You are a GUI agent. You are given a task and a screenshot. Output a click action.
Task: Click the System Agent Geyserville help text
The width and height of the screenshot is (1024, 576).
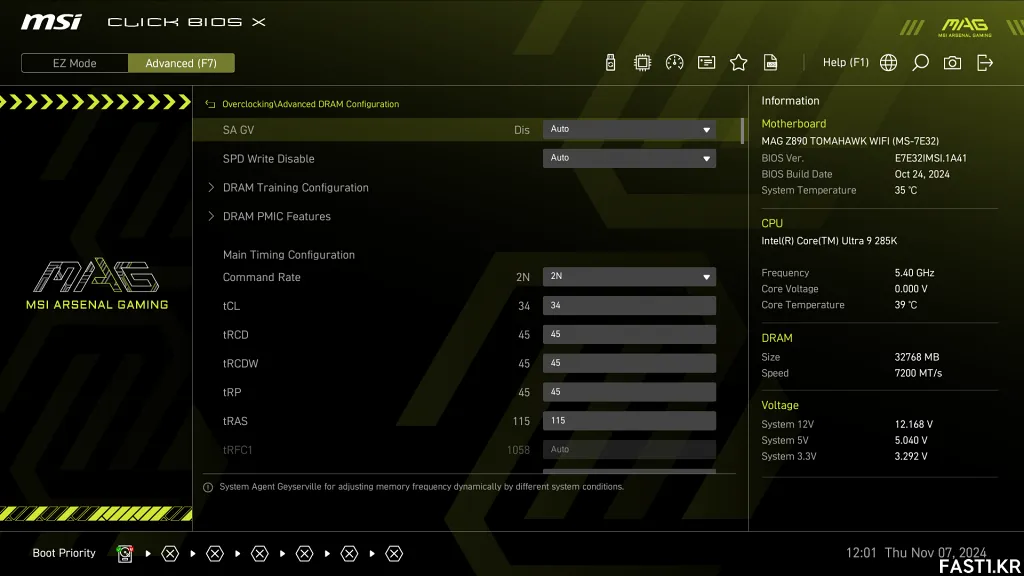[421, 487]
